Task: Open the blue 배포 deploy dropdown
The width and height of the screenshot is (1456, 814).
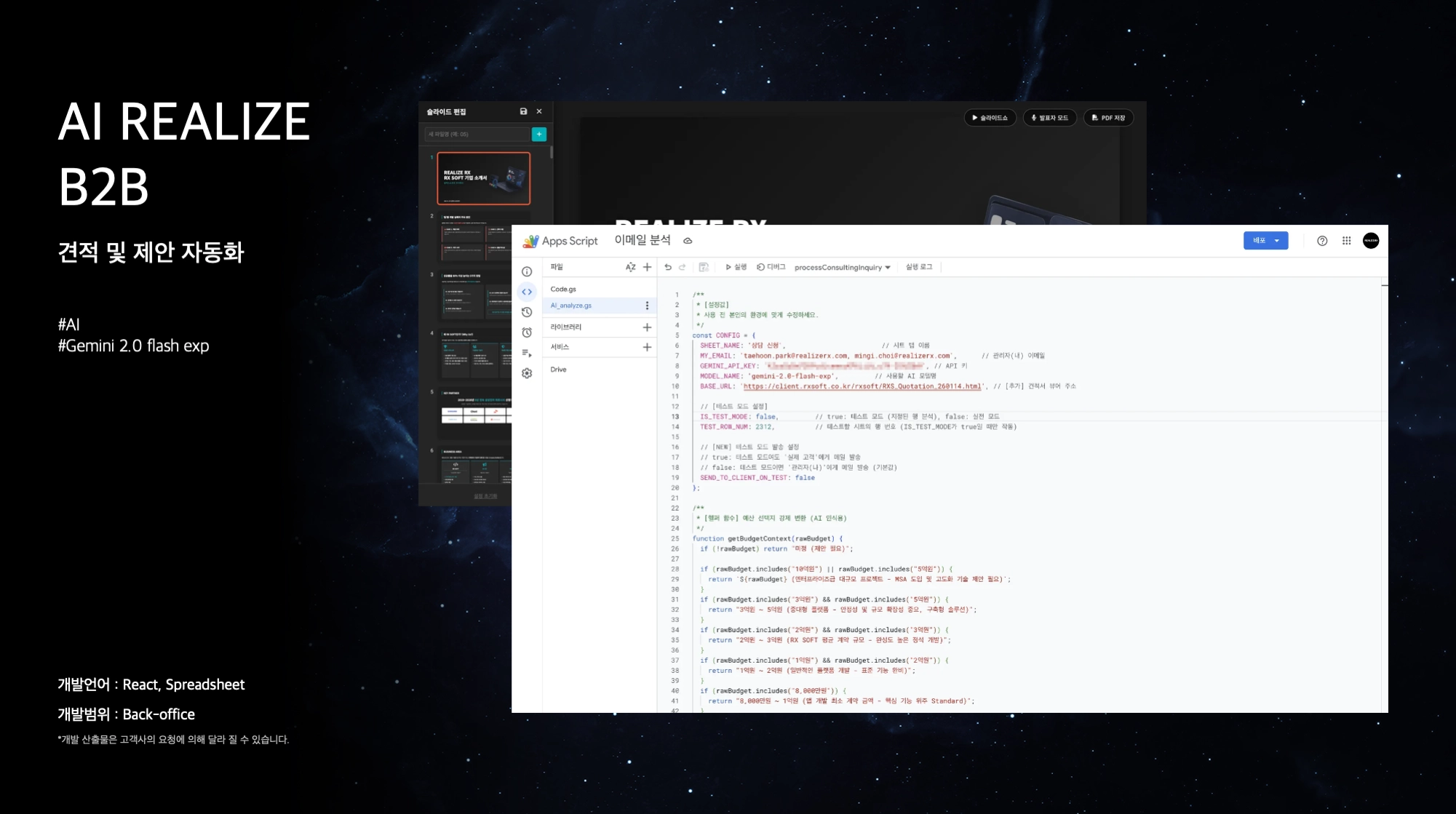Action: [1265, 241]
